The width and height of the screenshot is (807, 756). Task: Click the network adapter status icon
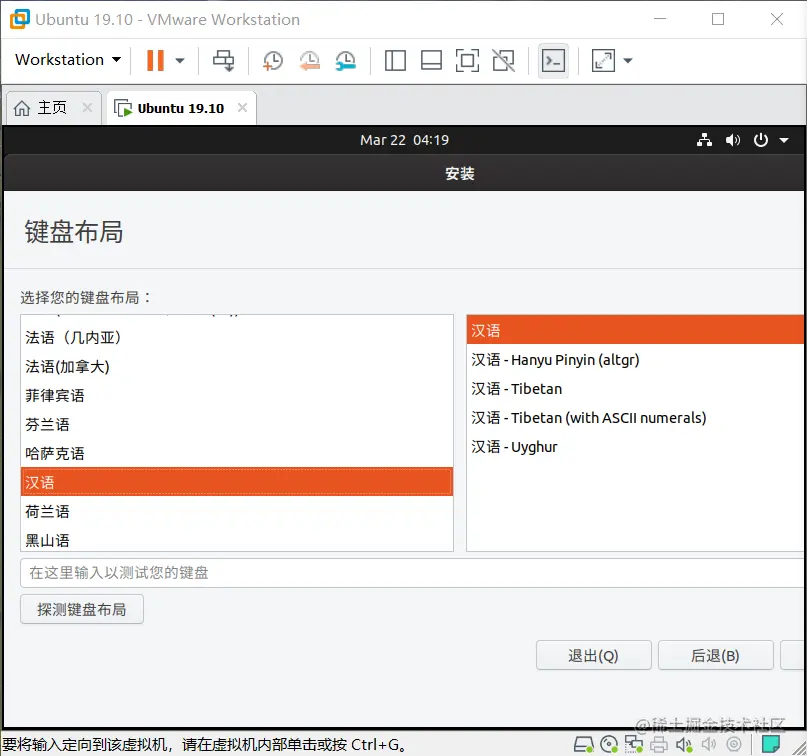634,744
